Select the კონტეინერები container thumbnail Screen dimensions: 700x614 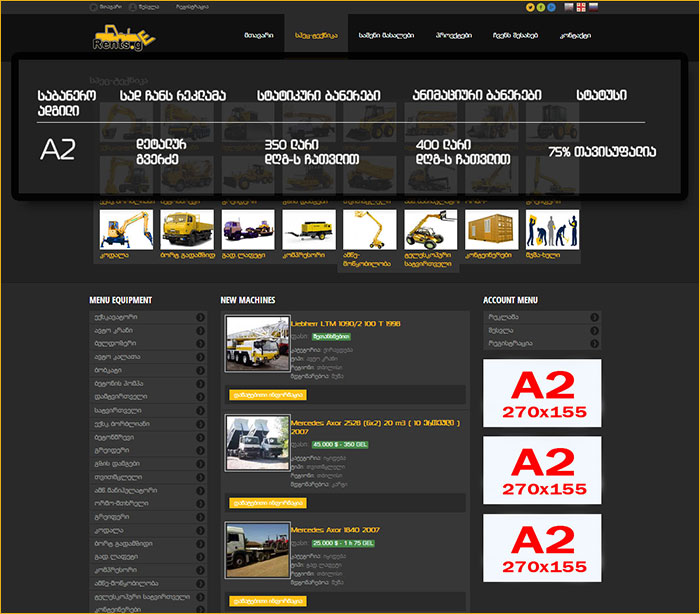coord(492,230)
